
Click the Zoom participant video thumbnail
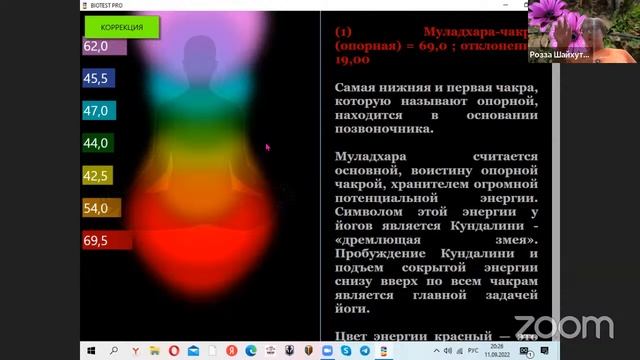pyautogui.click(x=584, y=31)
